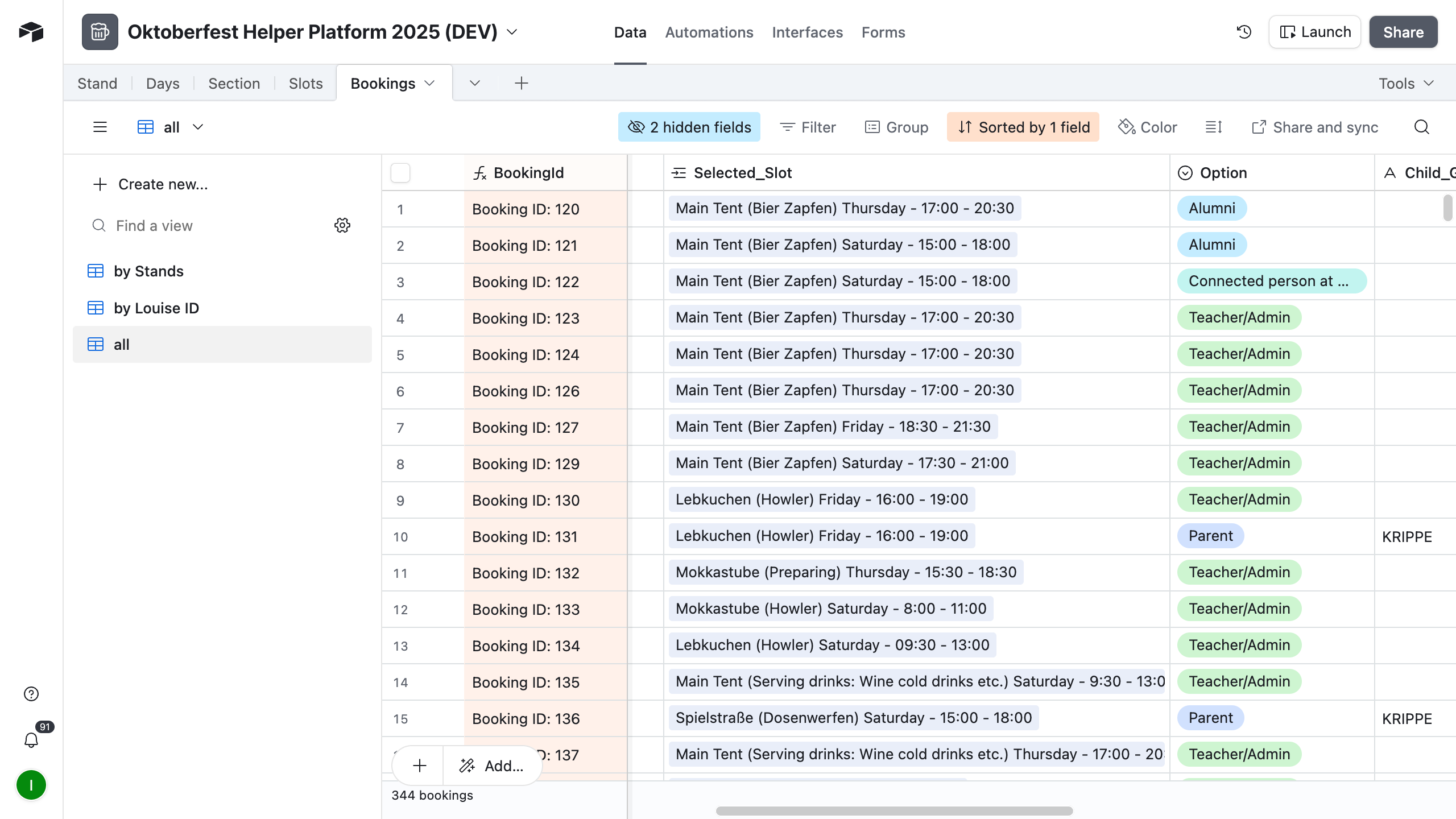
Task: Open the Tools dropdown
Action: pyautogui.click(x=1405, y=83)
